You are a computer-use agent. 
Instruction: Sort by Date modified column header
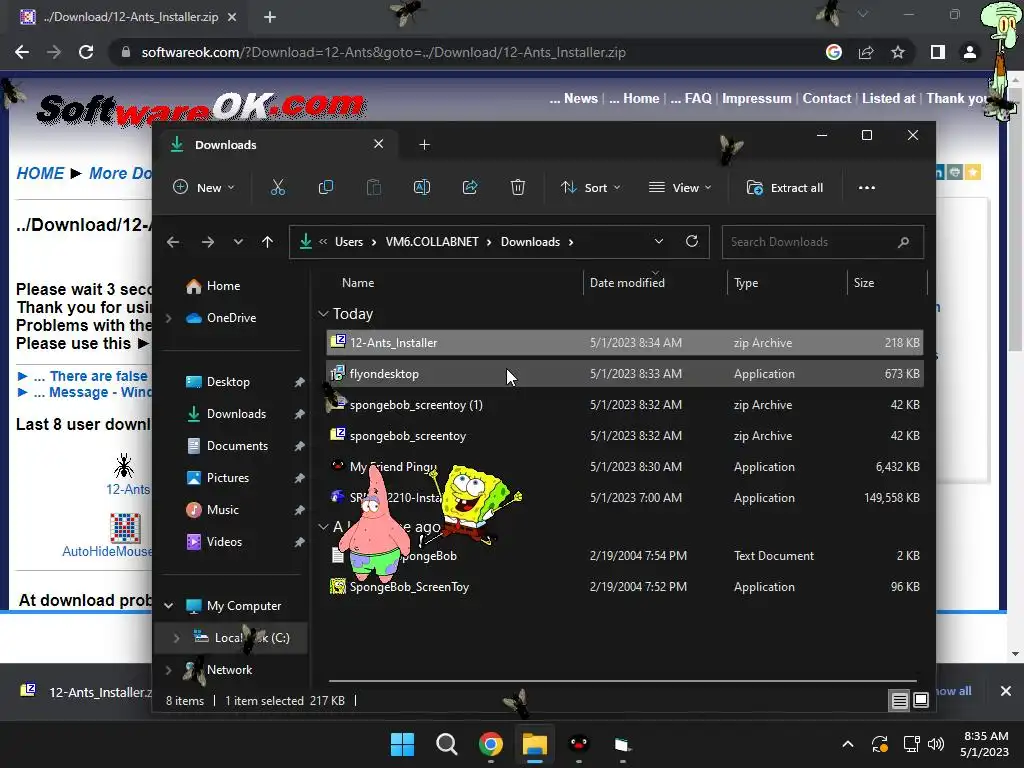click(x=627, y=283)
